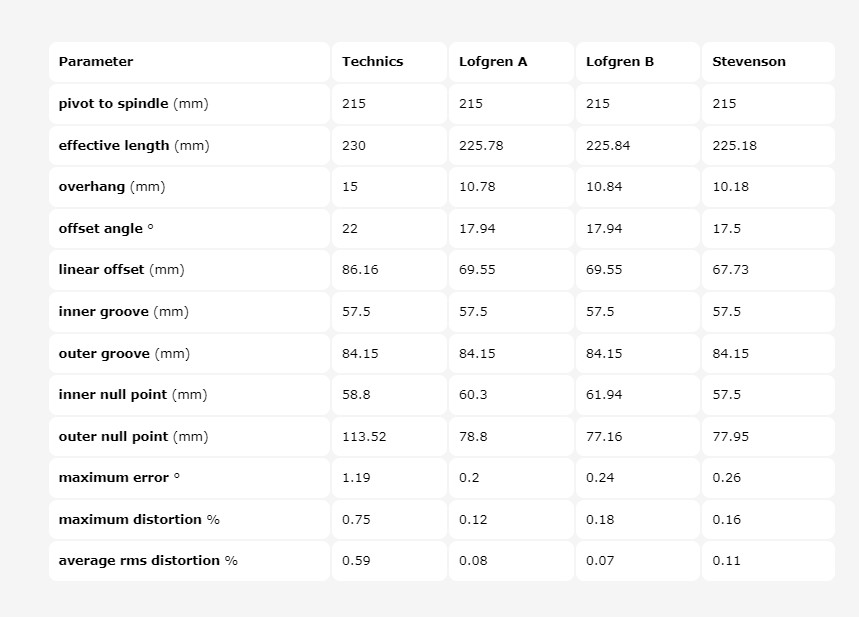Click Stevenson offset angle 17.5
Viewport: 859px width, 617px height.
[726, 228]
